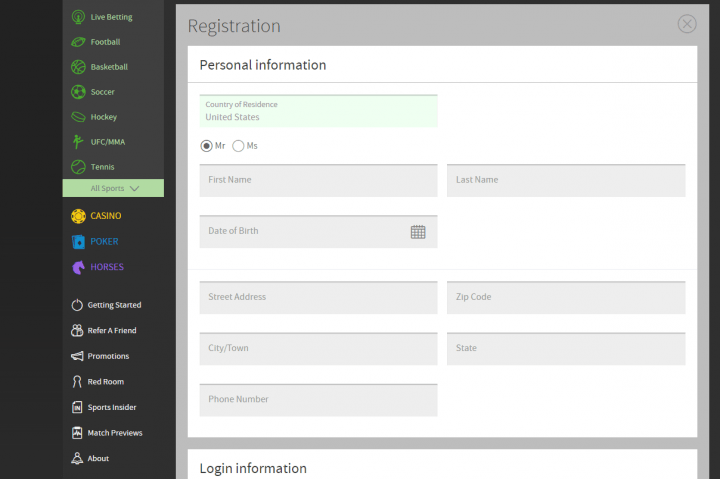Click into the First Name field

pyautogui.click(x=318, y=181)
